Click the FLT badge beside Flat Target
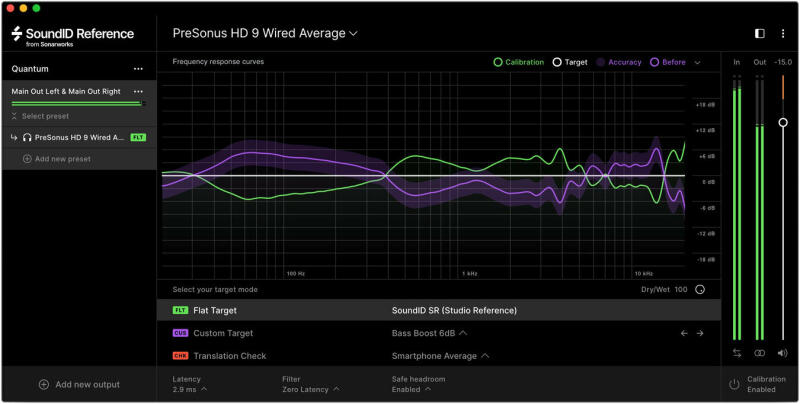 (x=180, y=311)
